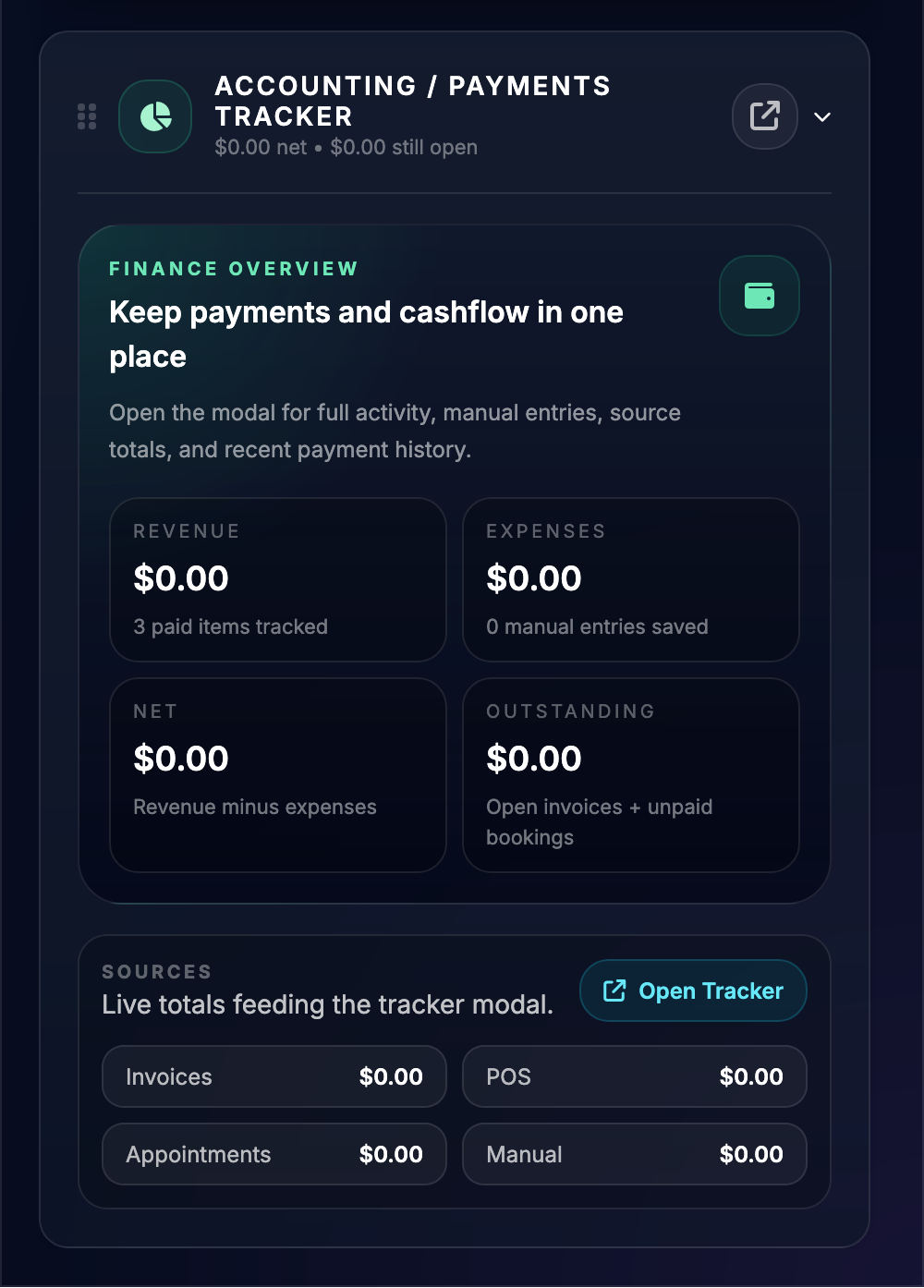Click the $0.00 net subtitle text

click(346, 147)
